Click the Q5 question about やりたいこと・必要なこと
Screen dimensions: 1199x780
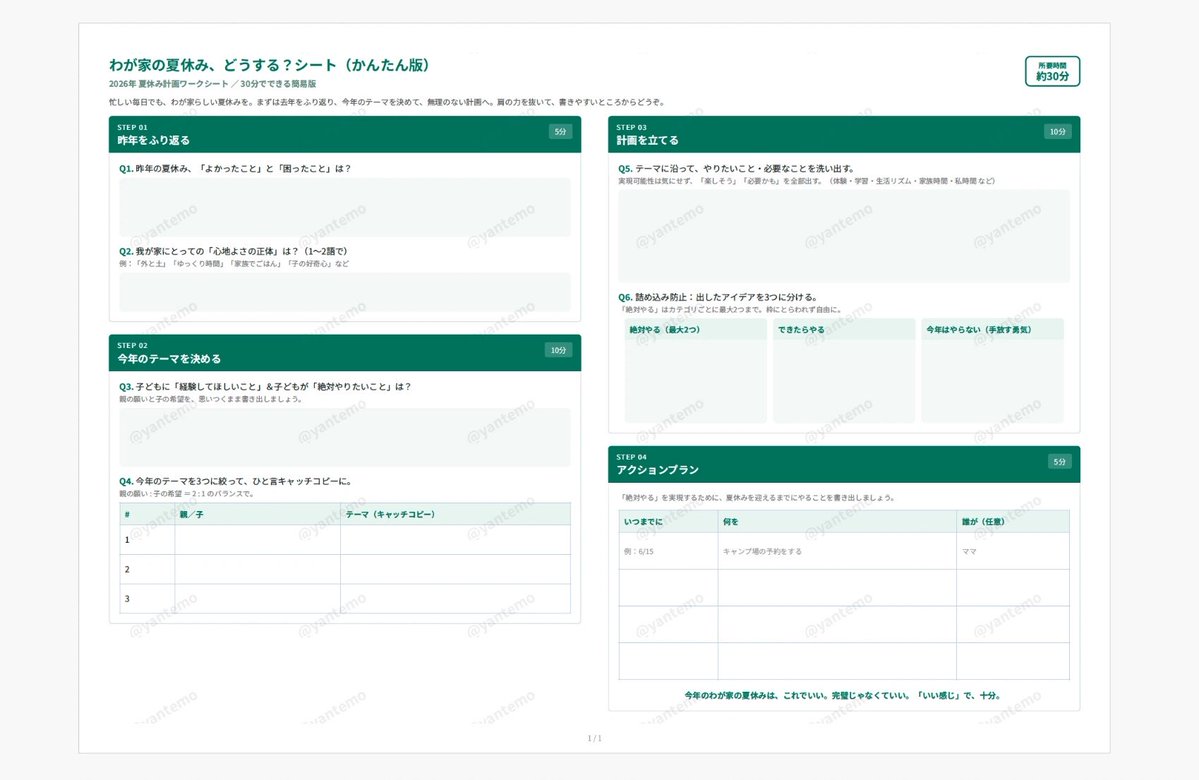(x=736, y=169)
